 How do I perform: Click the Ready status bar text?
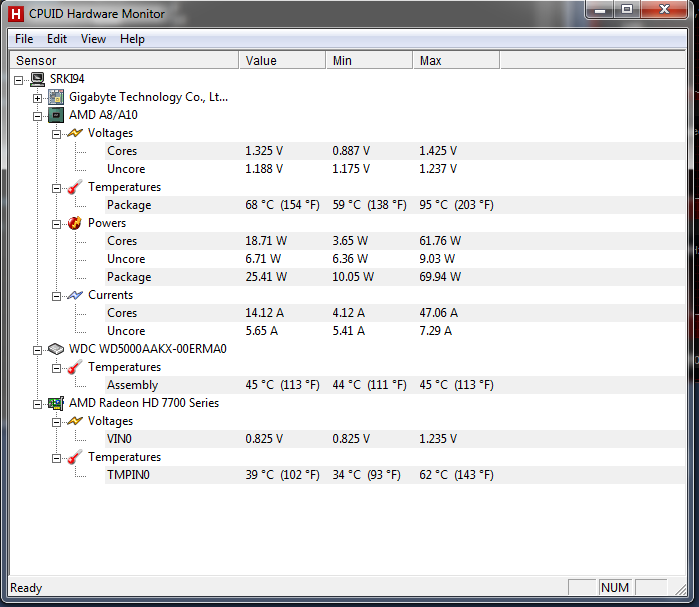coord(26,588)
